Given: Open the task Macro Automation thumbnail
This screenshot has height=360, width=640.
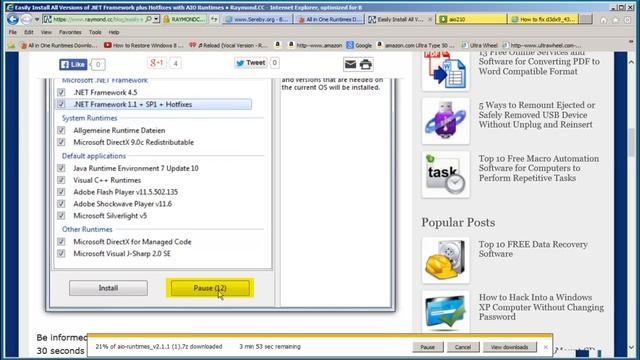Looking at the screenshot, I should 446,175.
